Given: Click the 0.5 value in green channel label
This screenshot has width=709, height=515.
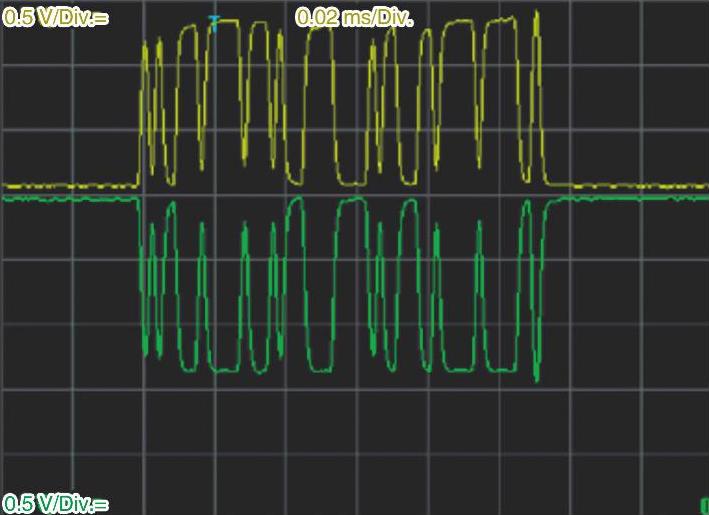Looking at the screenshot, I should point(16,503).
